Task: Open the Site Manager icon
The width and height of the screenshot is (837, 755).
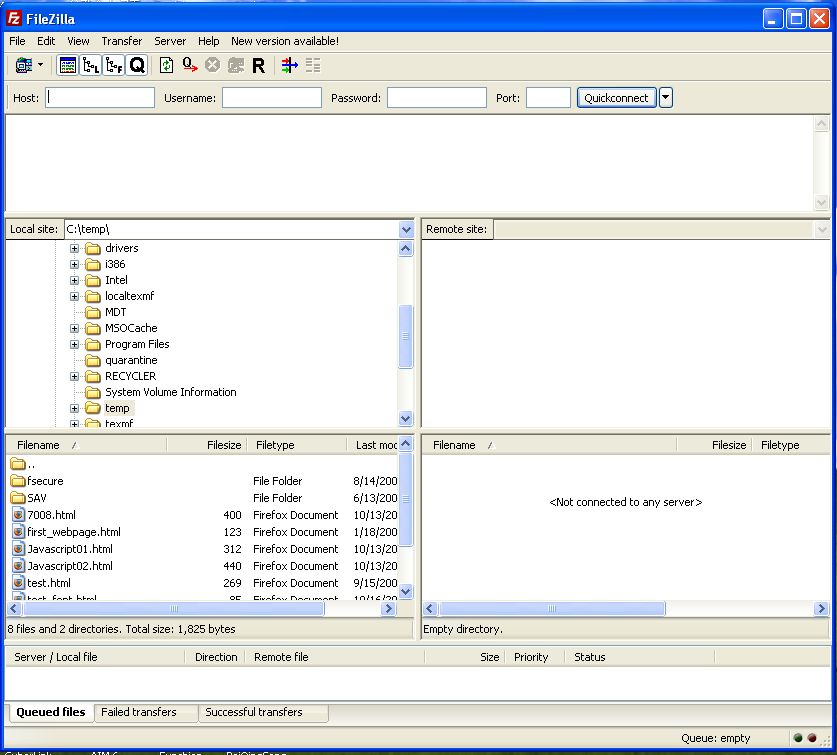Action: (23, 65)
